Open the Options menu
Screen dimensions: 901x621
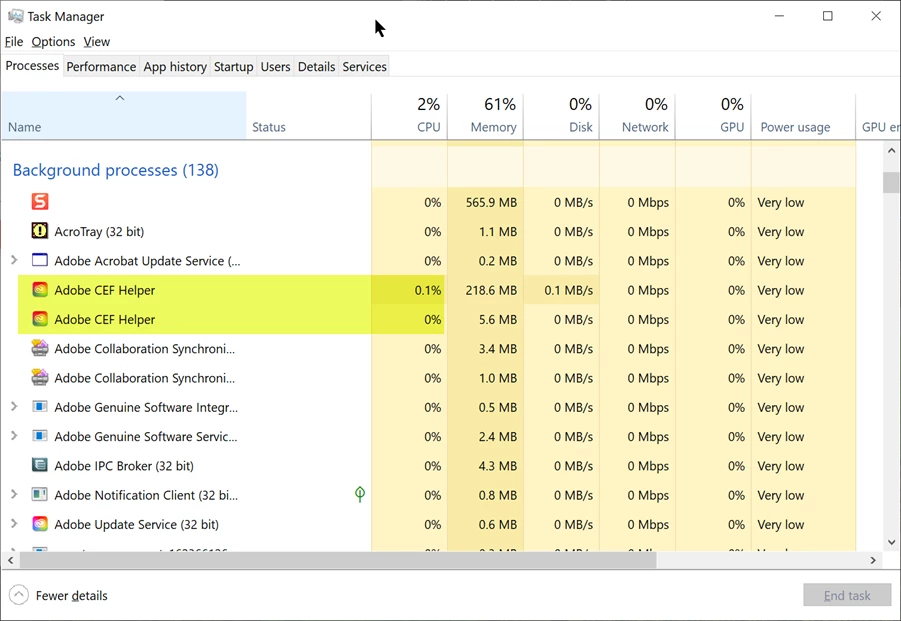click(x=53, y=41)
